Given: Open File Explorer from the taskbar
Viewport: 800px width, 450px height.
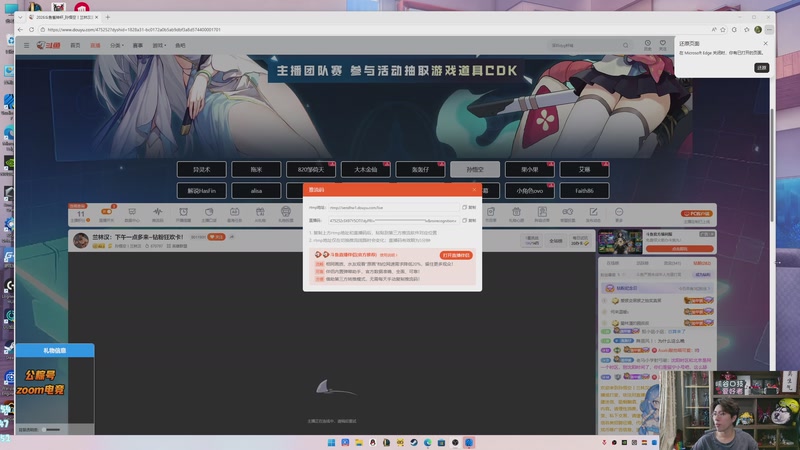Looking at the screenshot, I should [359, 442].
